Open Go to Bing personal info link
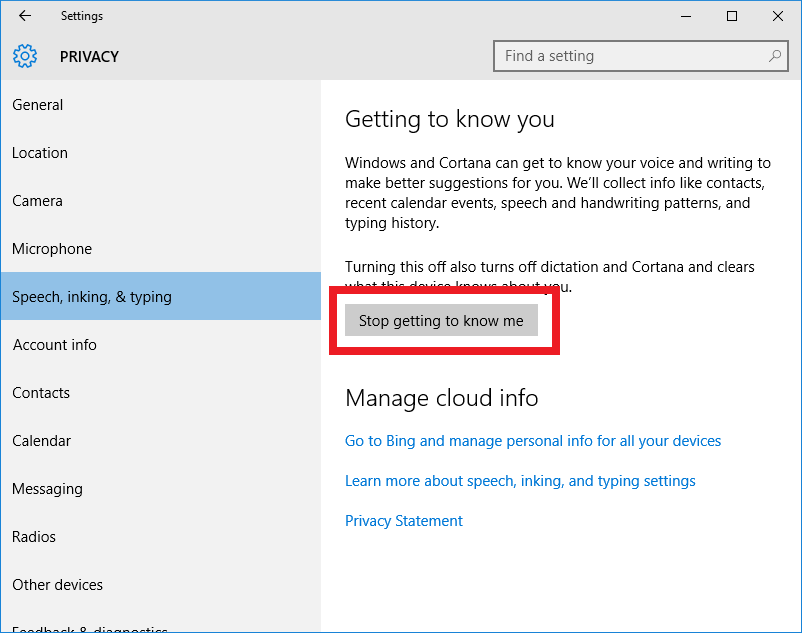This screenshot has height=633, width=802. pos(533,441)
